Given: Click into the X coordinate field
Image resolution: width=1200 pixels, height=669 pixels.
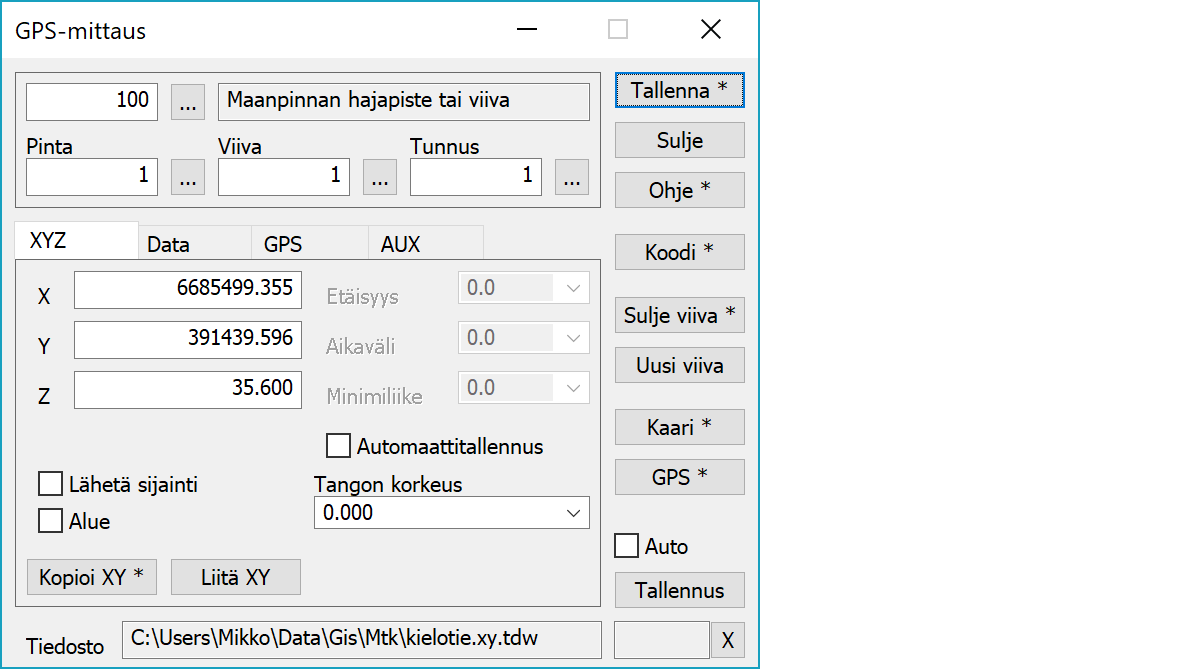Looking at the screenshot, I should pos(187,289).
